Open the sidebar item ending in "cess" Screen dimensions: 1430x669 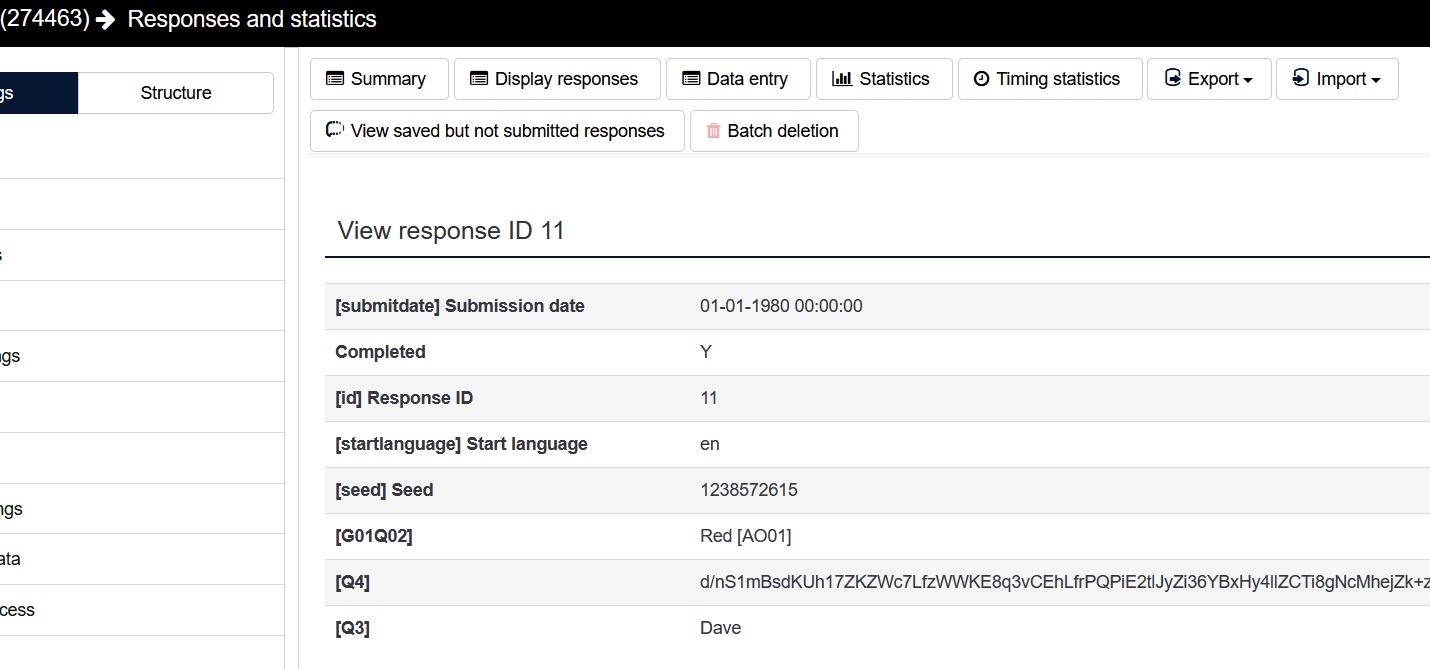coord(17,610)
